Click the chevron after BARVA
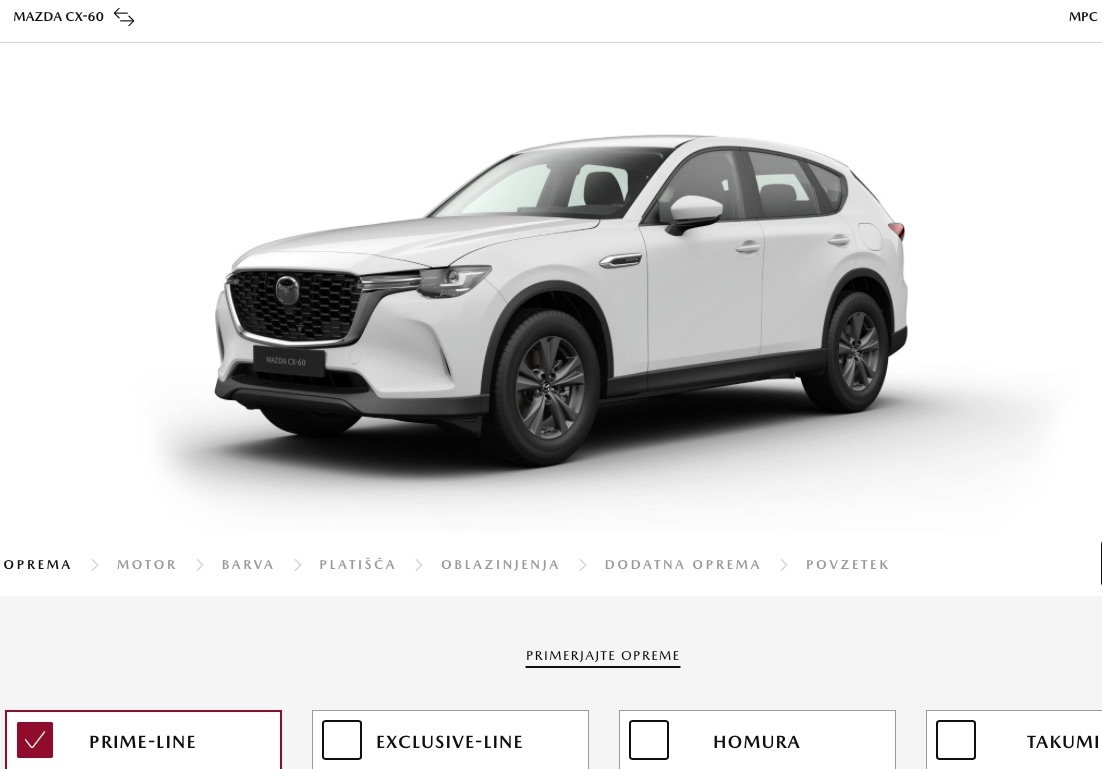This screenshot has height=769, width=1102. [297, 564]
